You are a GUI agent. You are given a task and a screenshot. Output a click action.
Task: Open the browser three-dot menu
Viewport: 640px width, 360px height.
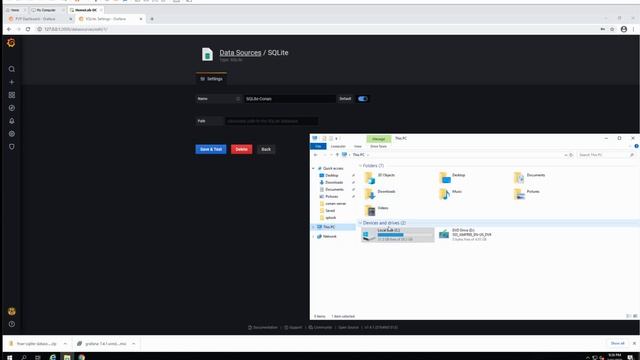(x=633, y=29)
